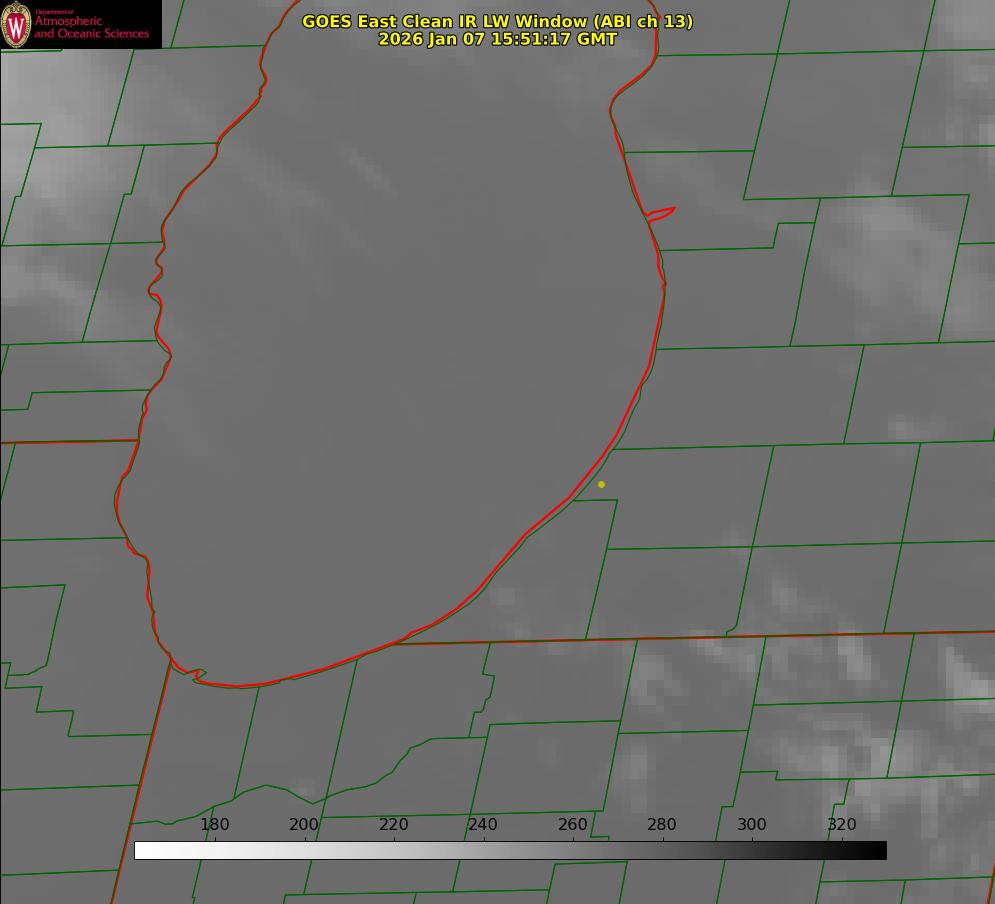Screen dimensions: 995x904
Task: Click the 2026 Jan 07 15:51:17 GMT timestamp
Action: (x=498, y=39)
